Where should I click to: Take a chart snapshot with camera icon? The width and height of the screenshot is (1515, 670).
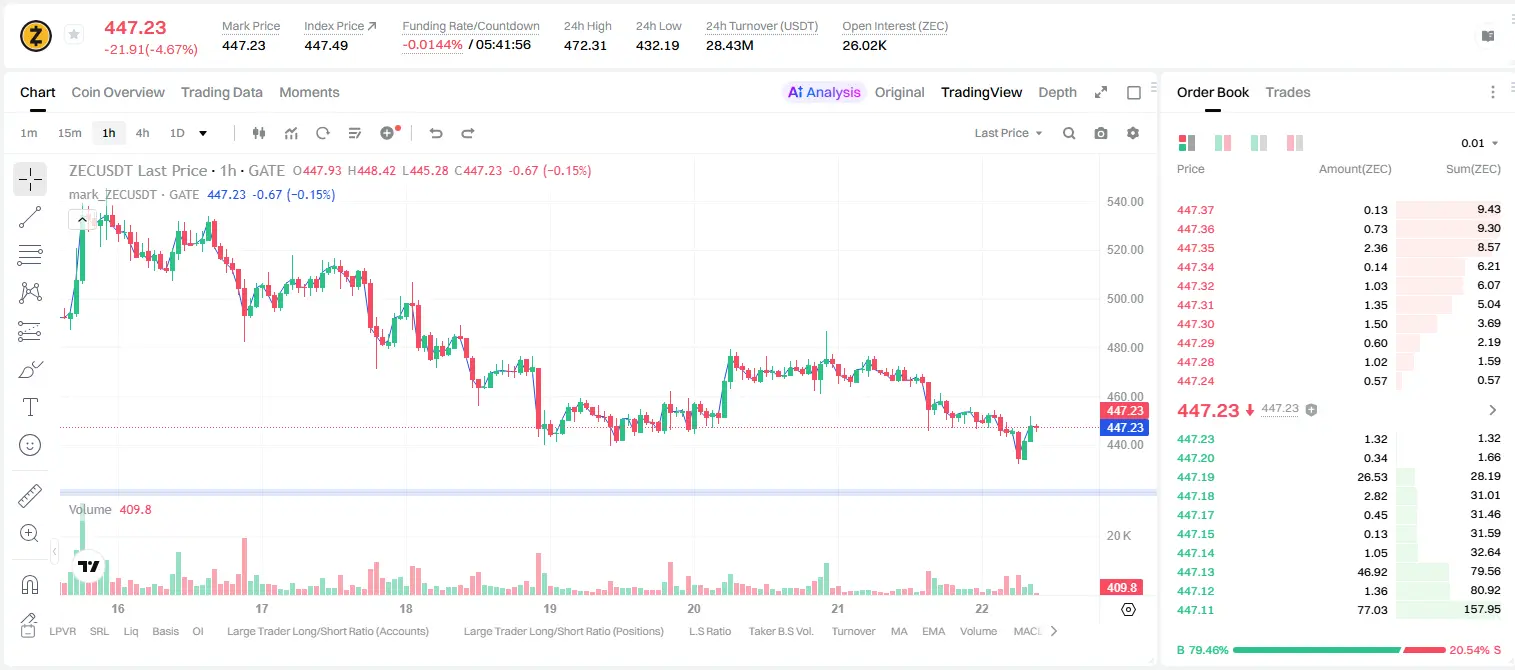[x=1101, y=133]
